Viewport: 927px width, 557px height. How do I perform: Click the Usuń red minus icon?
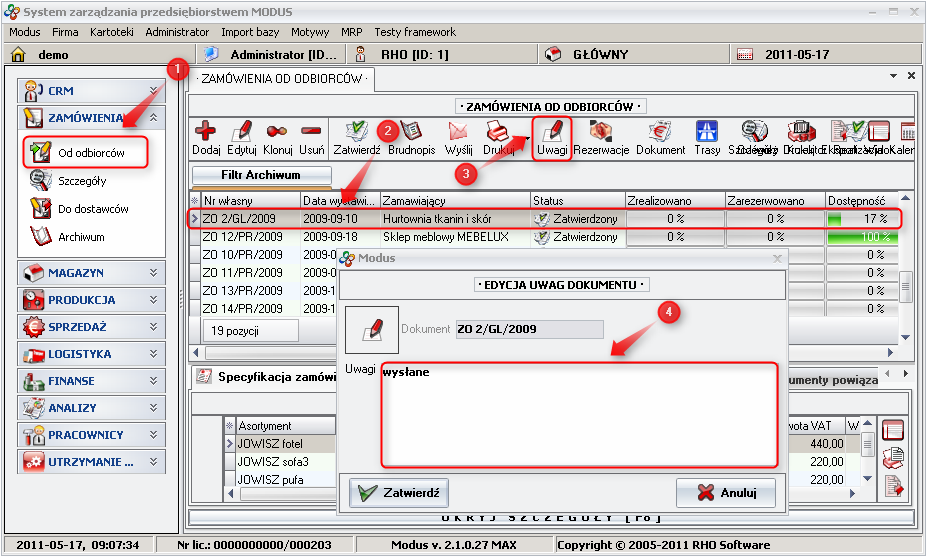(x=311, y=133)
